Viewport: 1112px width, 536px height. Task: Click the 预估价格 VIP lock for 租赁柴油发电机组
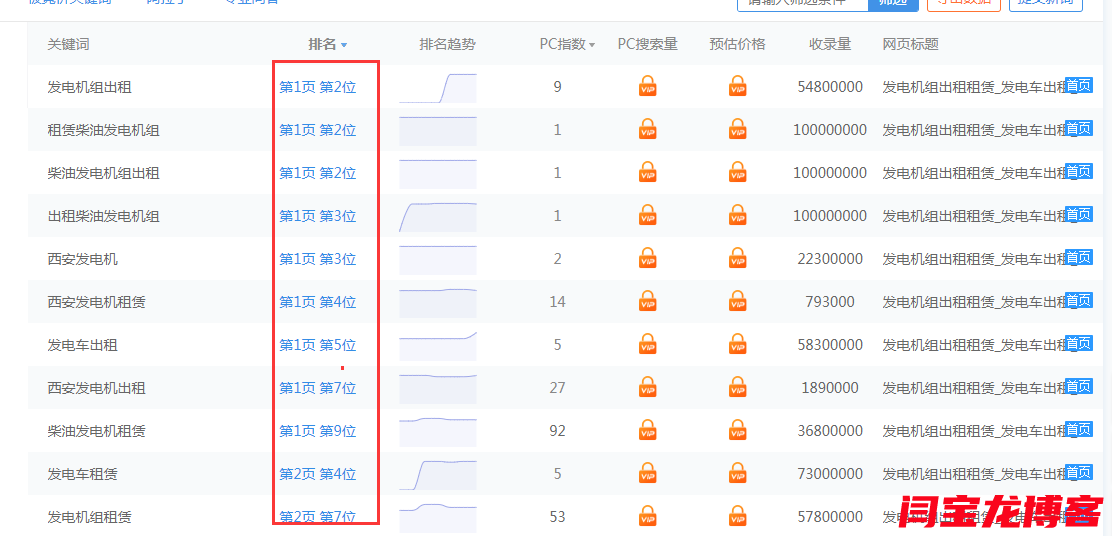738,130
